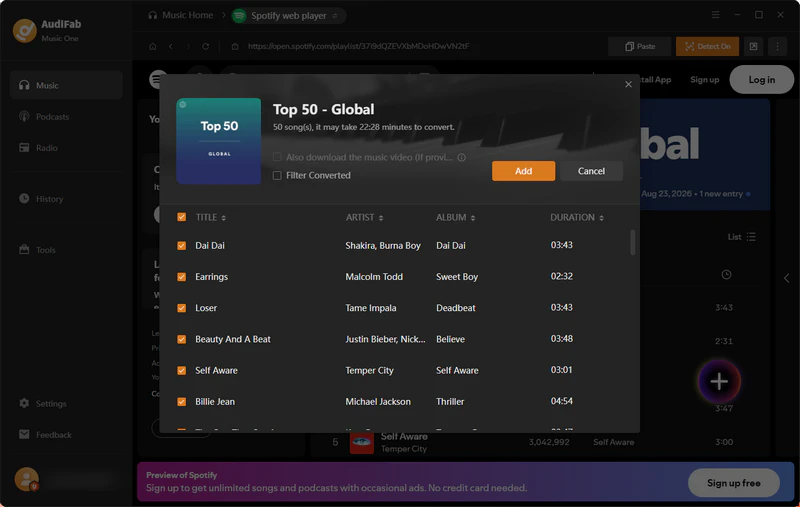The height and width of the screenshot is (507, 800).
Task: Click the Log in button
Action: click(x=761, y=80)
